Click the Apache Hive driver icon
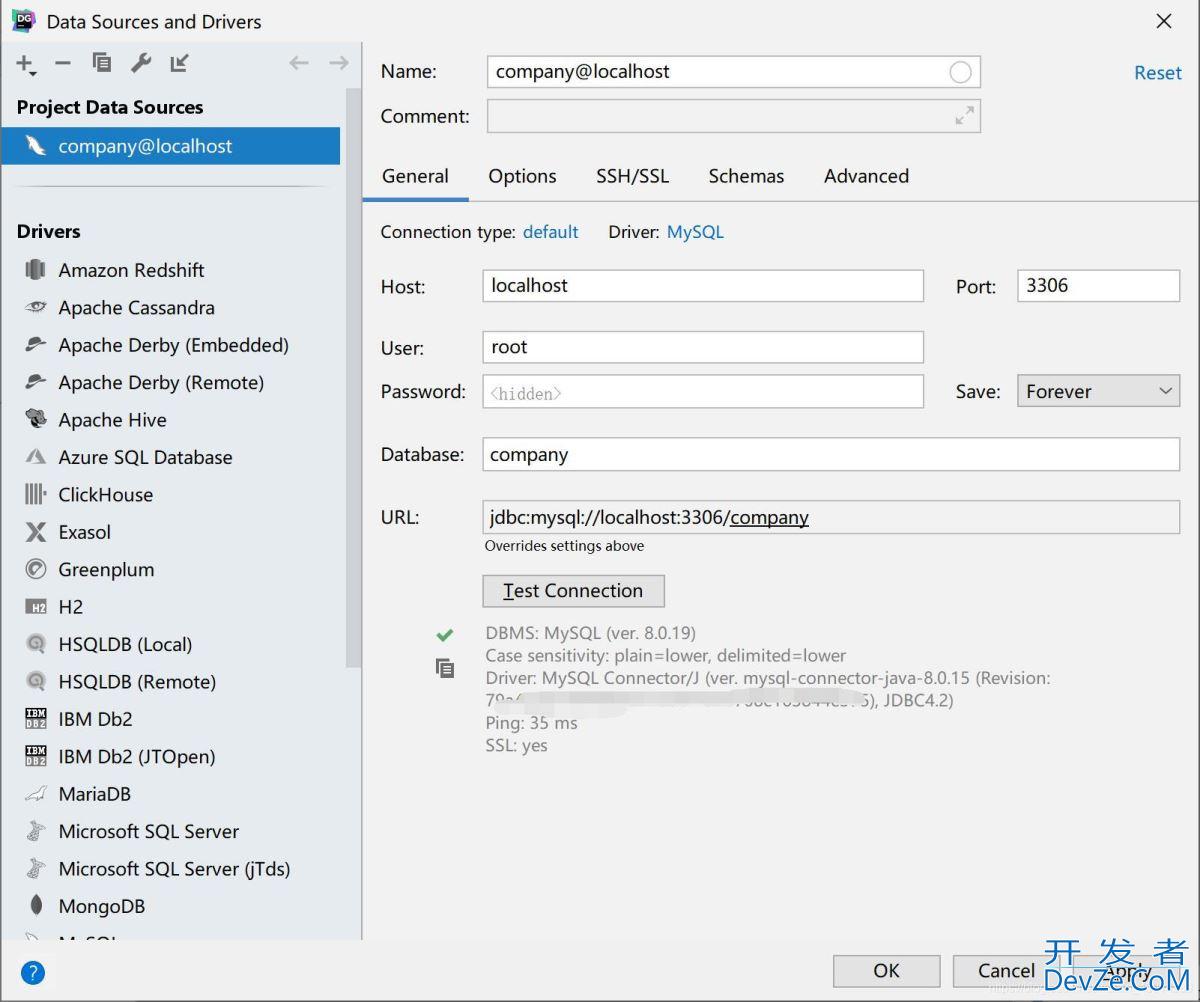 [36, 420]
